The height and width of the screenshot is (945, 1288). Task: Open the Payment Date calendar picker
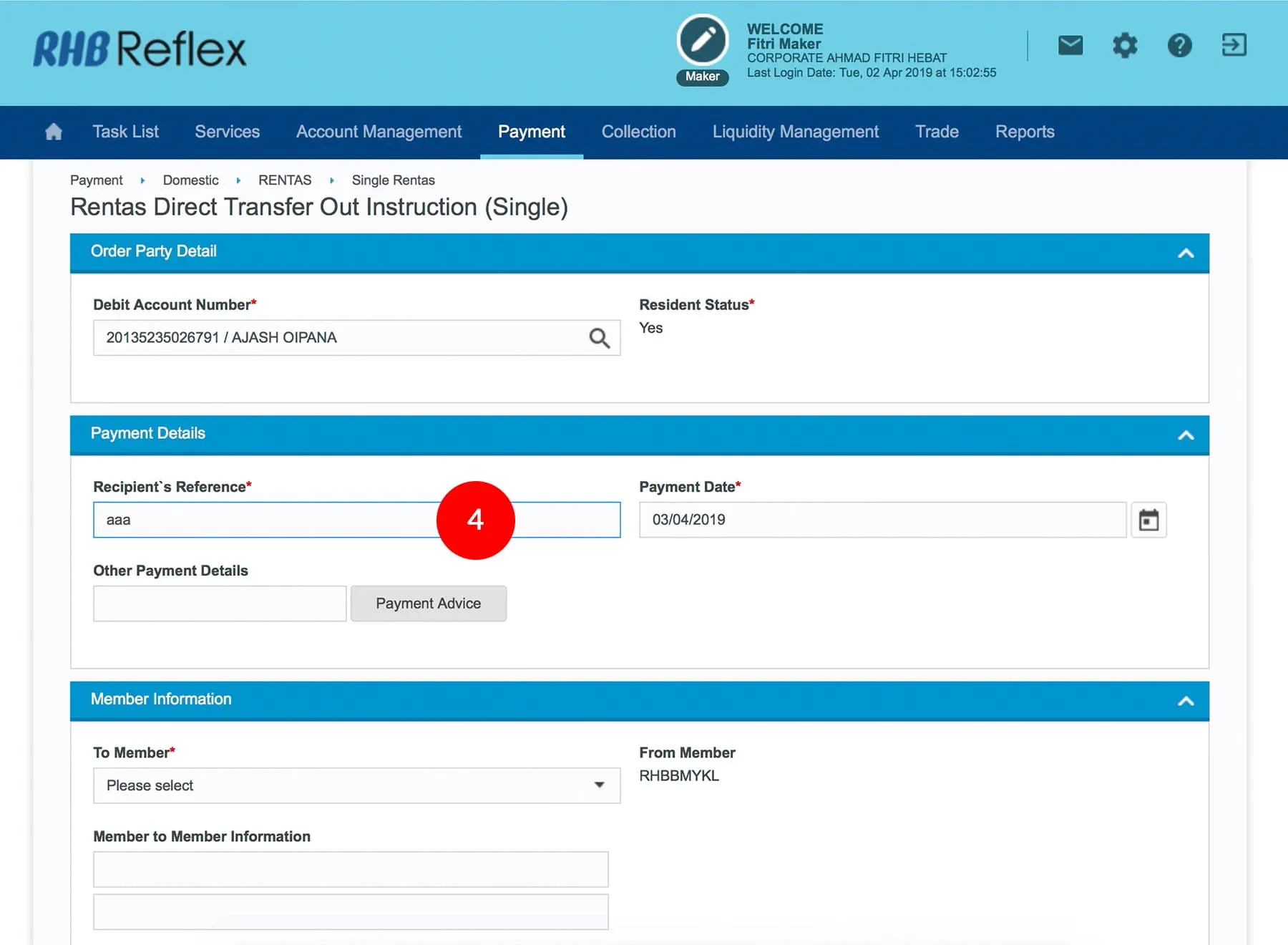pos(1148,520)
